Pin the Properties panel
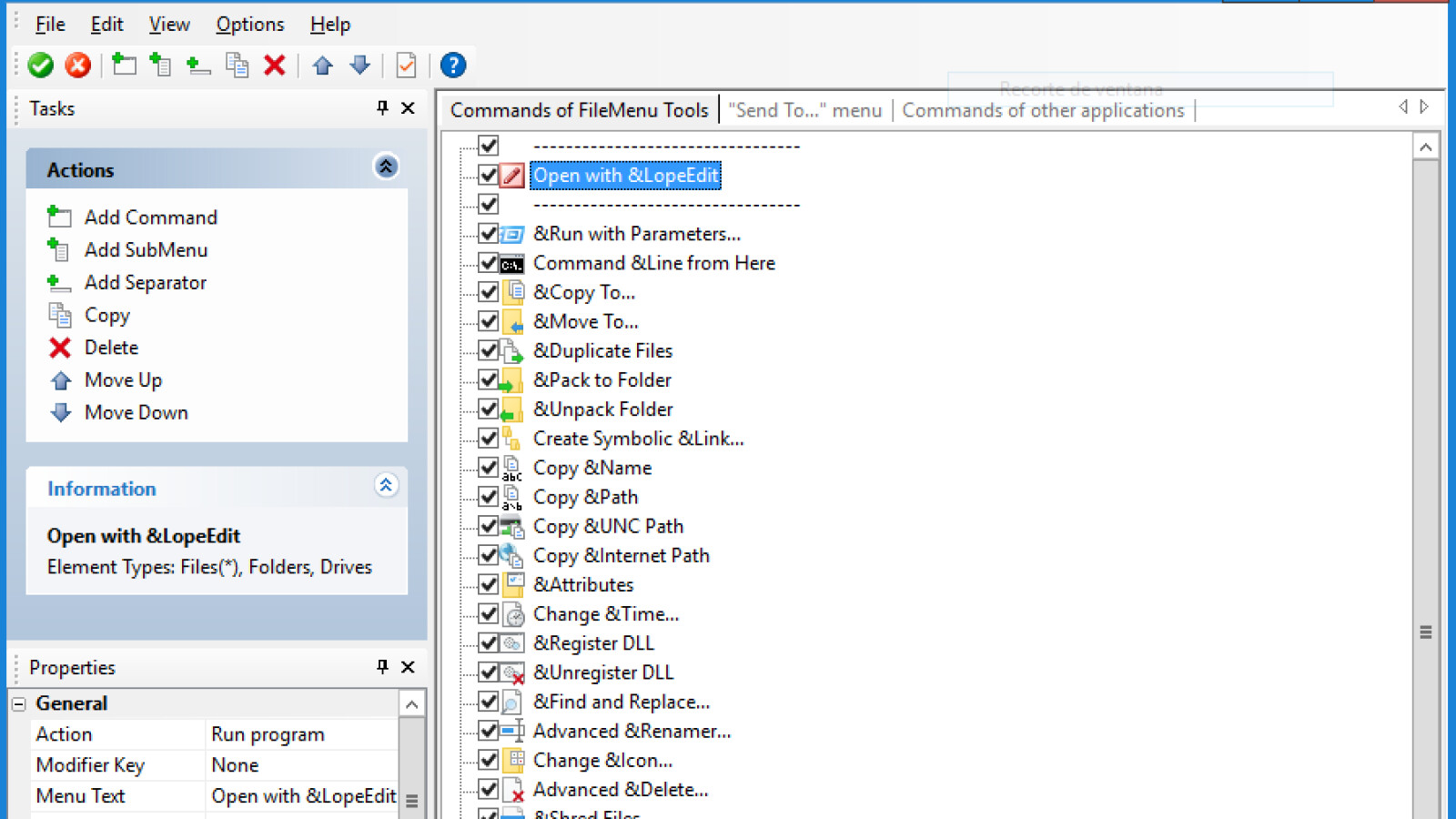Viewport: 1456px width, 819px height. tap(383, 667)
